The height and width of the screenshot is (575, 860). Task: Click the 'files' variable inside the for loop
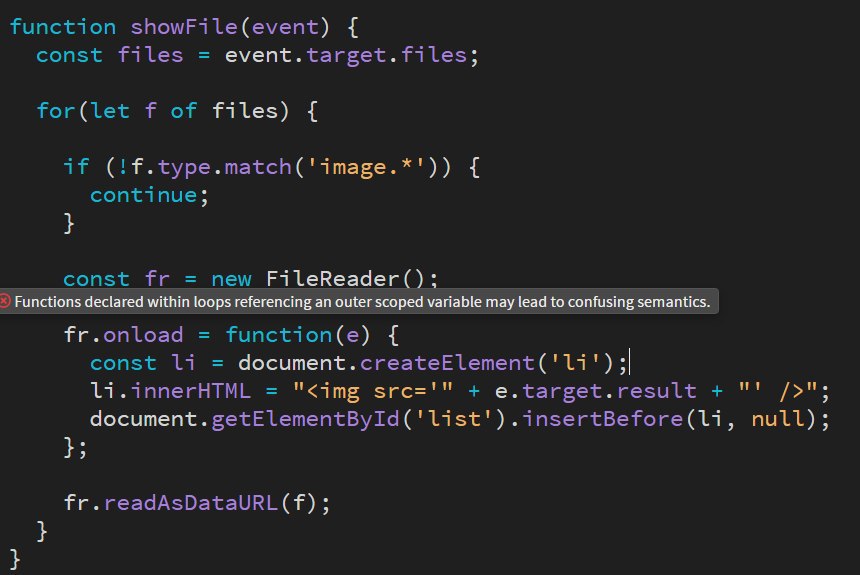tap(245, 111)
